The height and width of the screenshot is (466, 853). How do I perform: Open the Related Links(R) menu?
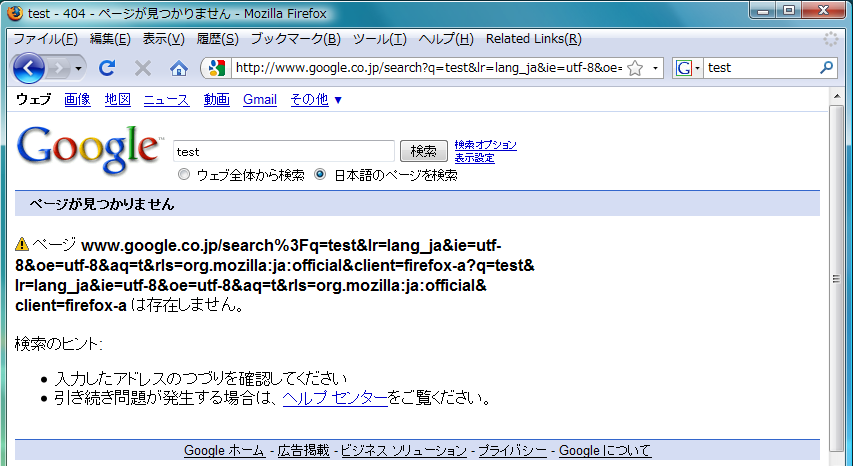[x=534, y=39]
